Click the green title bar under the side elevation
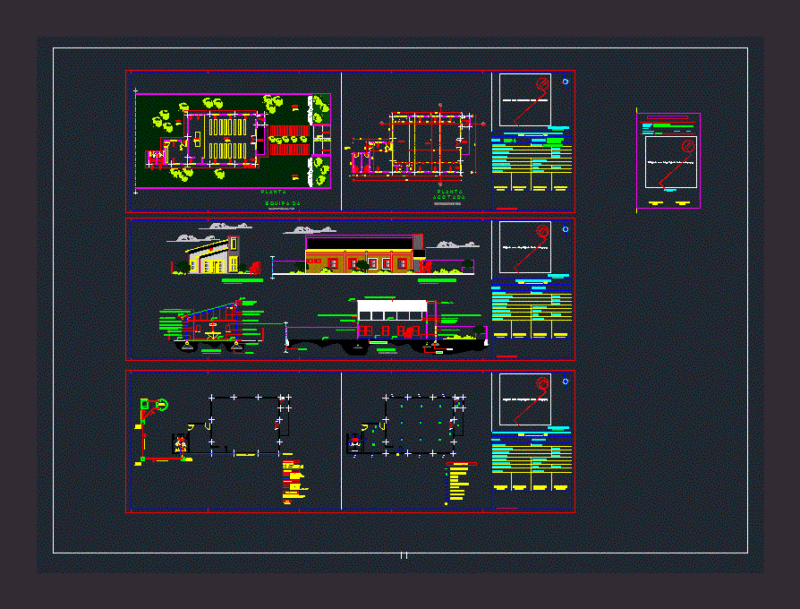800x609 pixels. pyautogui.click(x=437, y=280)
